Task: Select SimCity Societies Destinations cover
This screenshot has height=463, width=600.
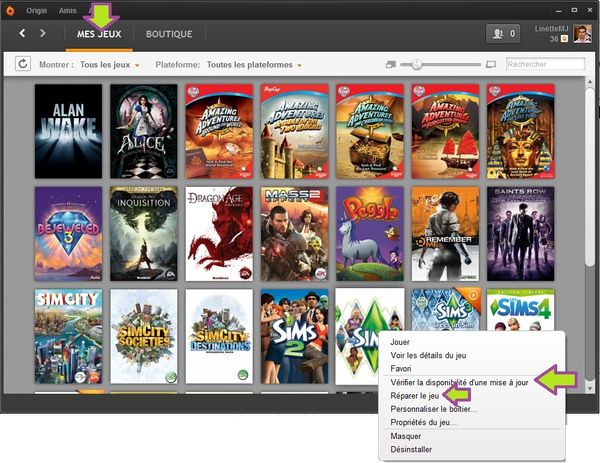Action: pyautogui.click(x=219, y=336)
